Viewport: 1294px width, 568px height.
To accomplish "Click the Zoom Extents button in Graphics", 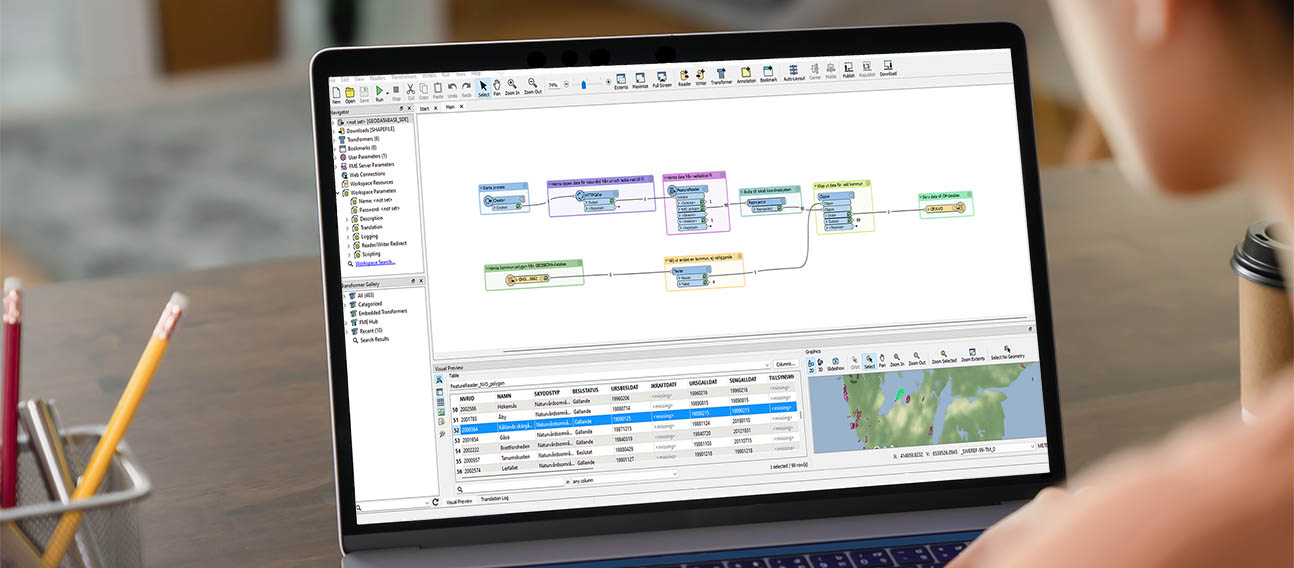I will pos(973,355).
